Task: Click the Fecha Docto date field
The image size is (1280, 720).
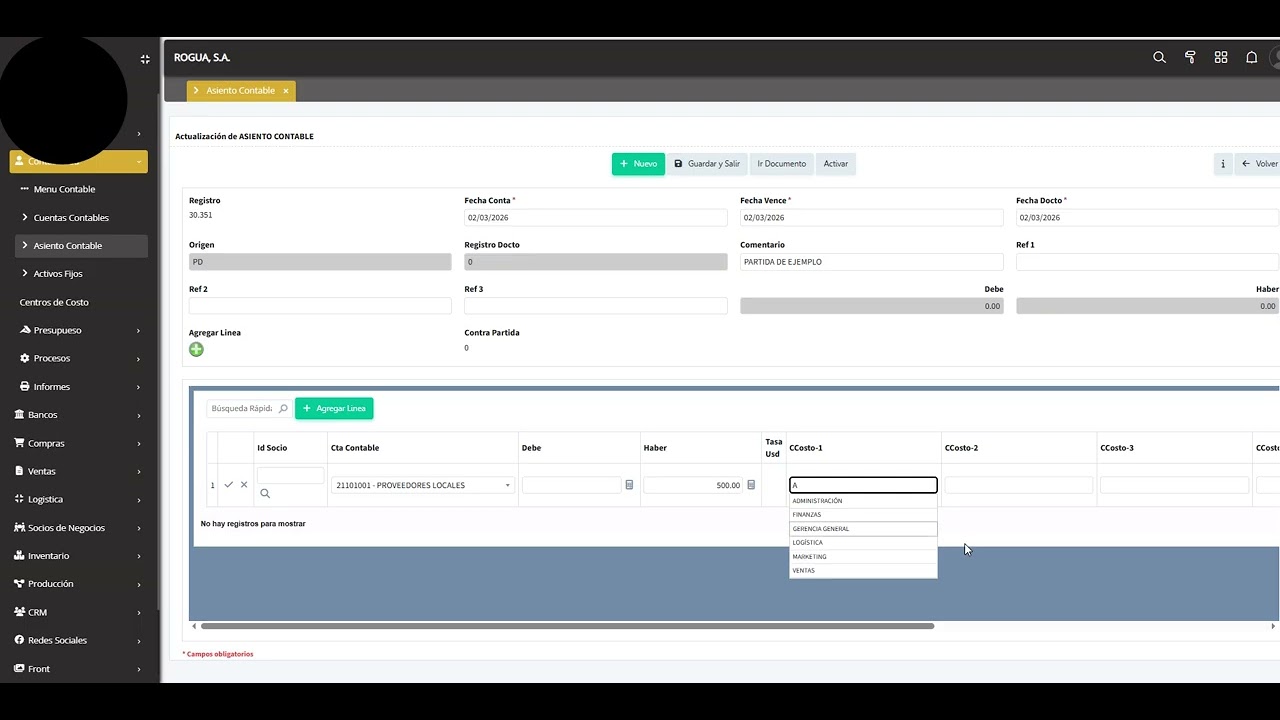Action: coord(1148,217)
